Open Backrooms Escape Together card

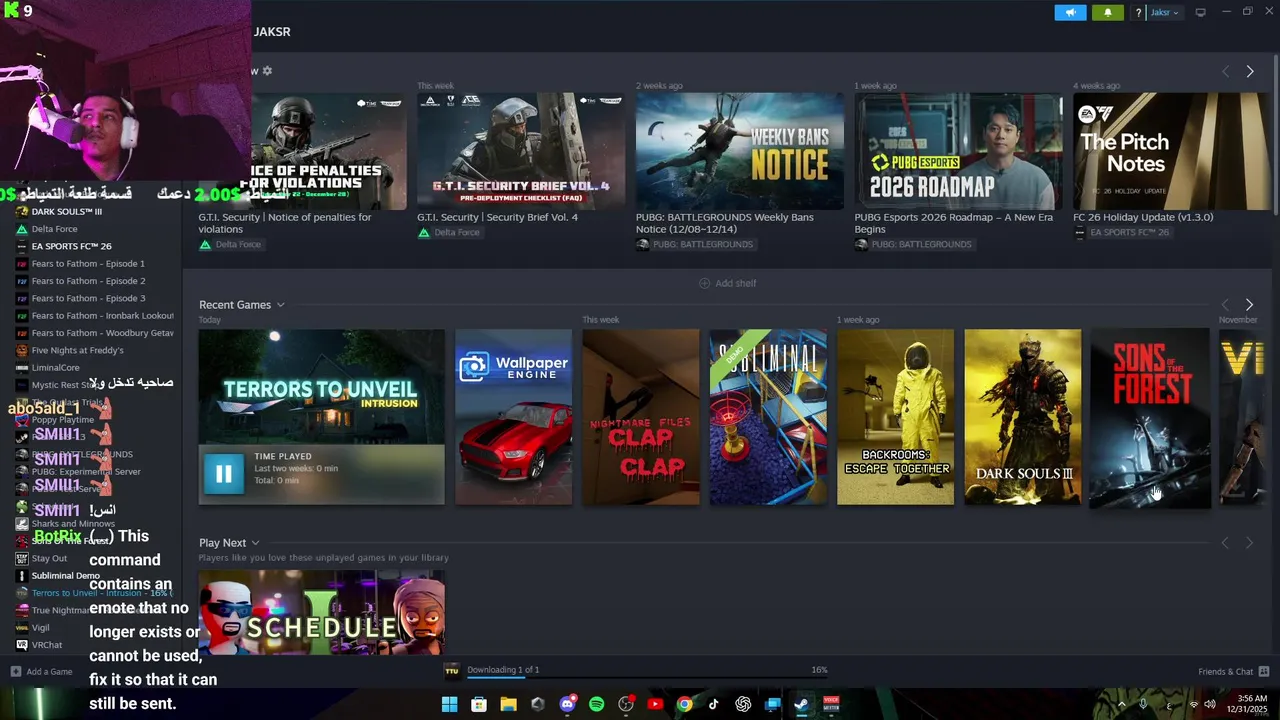pos(895,417)
